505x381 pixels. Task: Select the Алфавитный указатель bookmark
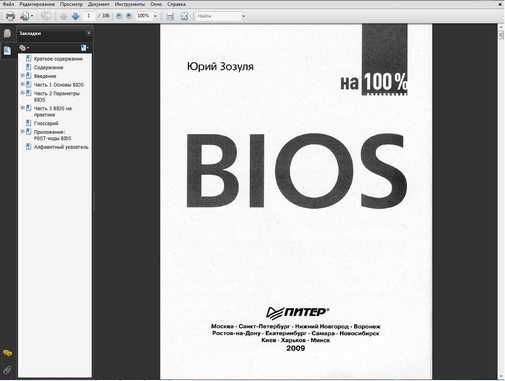pos(61,147)
